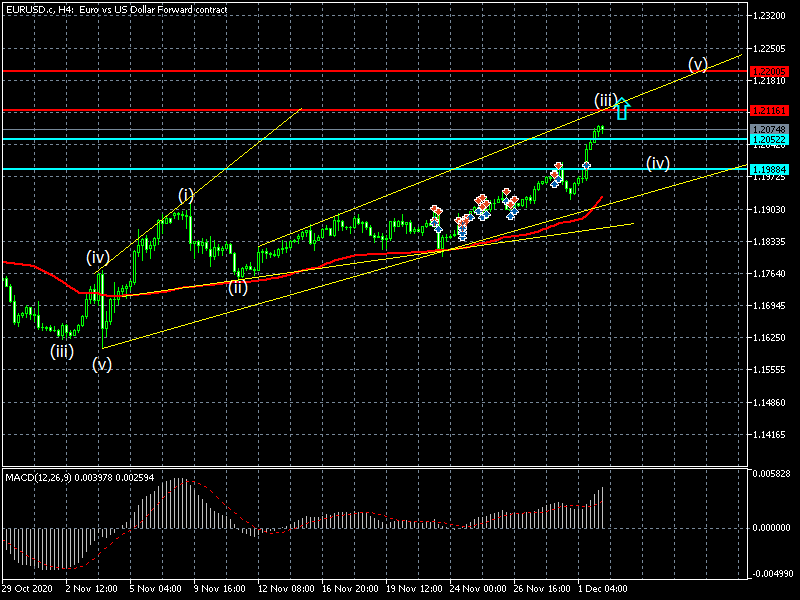Click the (i) wave label at the peak

(x=187, y=194)
